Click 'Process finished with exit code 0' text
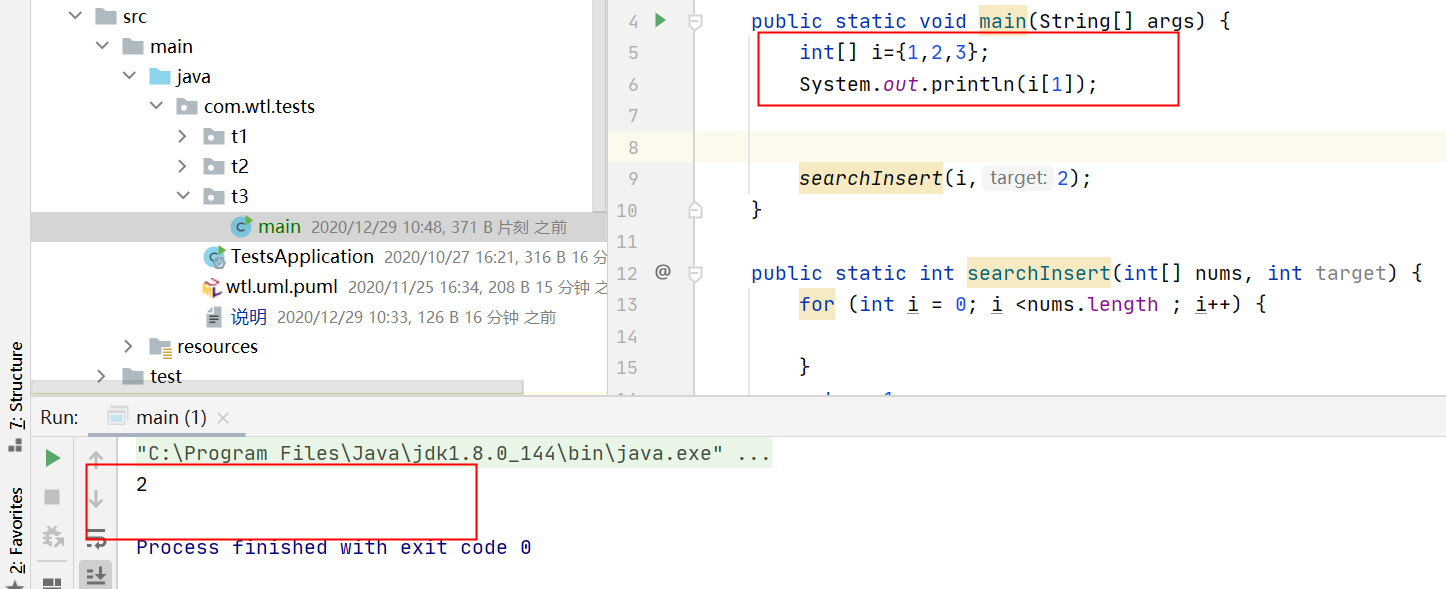Viewport: 1446px width, 589px height. point(334,547)
